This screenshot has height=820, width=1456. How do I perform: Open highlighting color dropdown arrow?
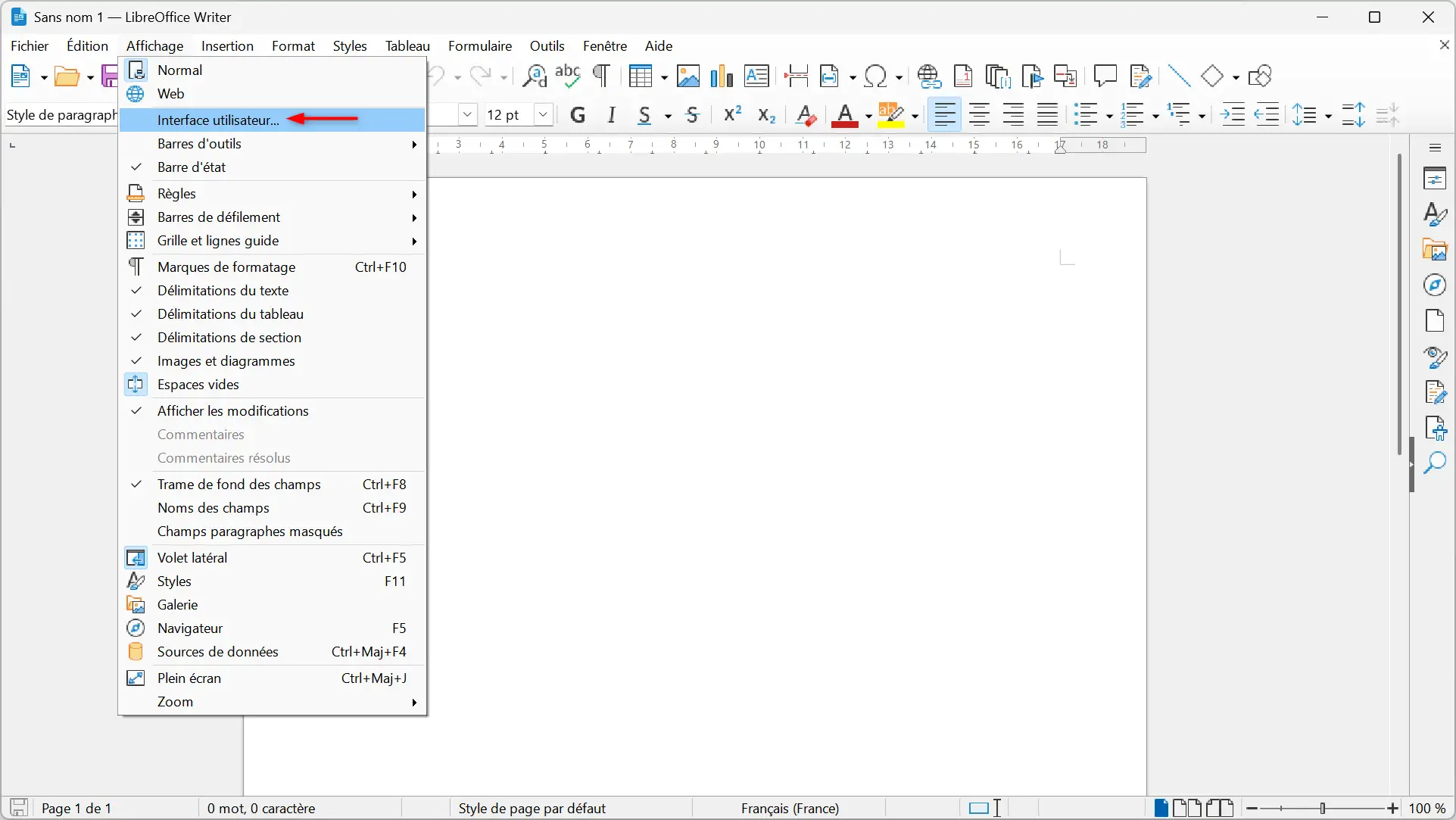pos(915,116)
